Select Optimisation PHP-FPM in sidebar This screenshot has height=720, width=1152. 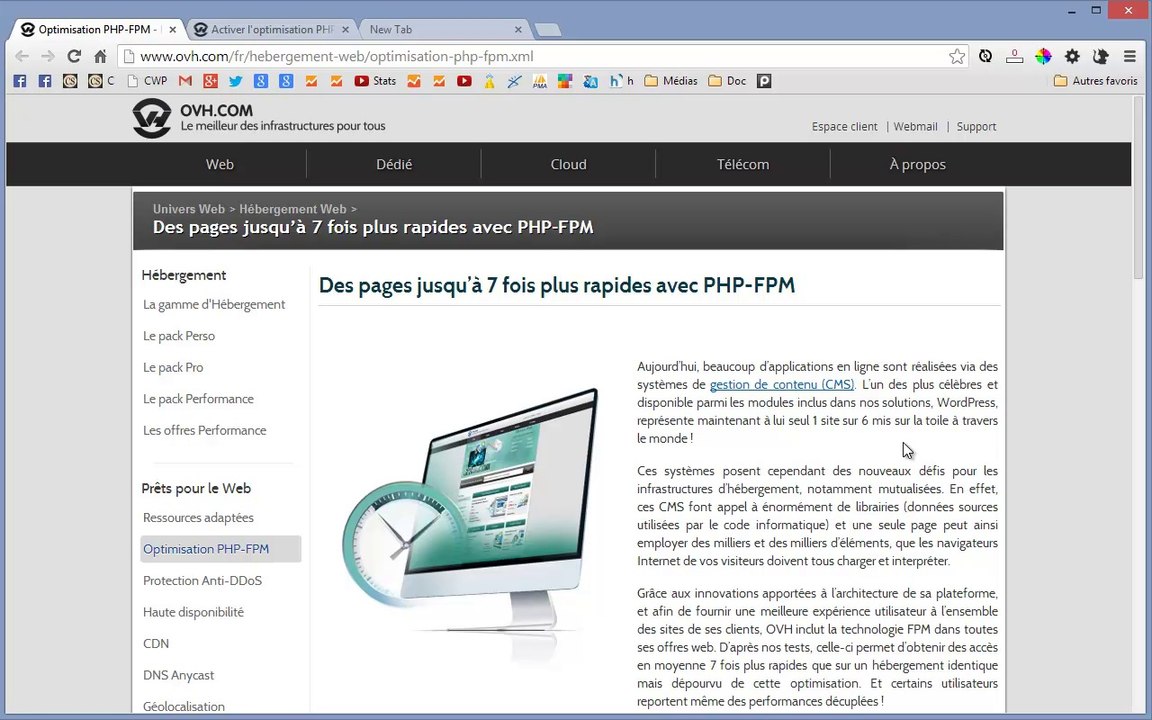[x=220, y=549]
